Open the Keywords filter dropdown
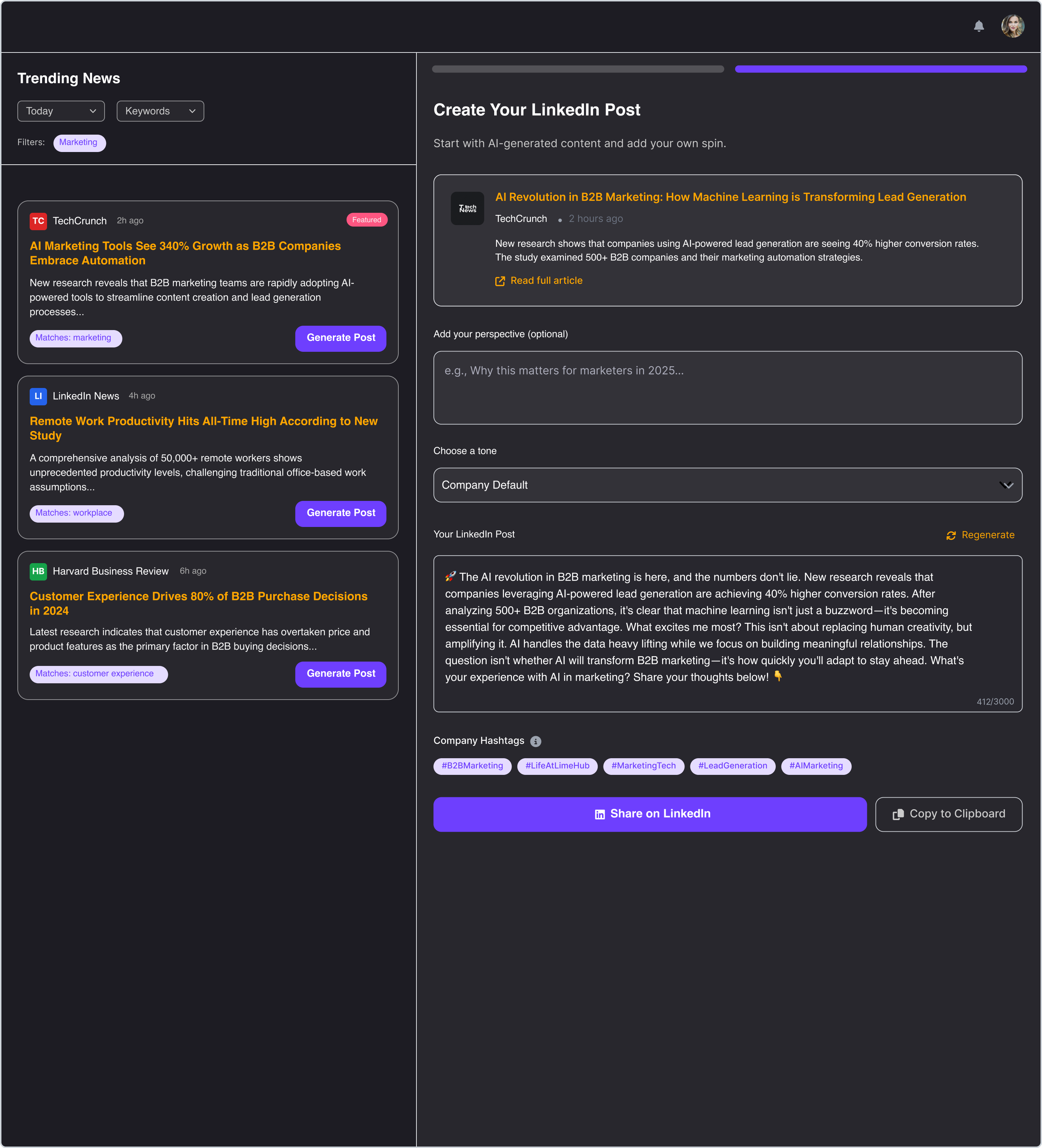This screenshot has width=1042, height=1148. pyautogui.click(x=160, y=111)
